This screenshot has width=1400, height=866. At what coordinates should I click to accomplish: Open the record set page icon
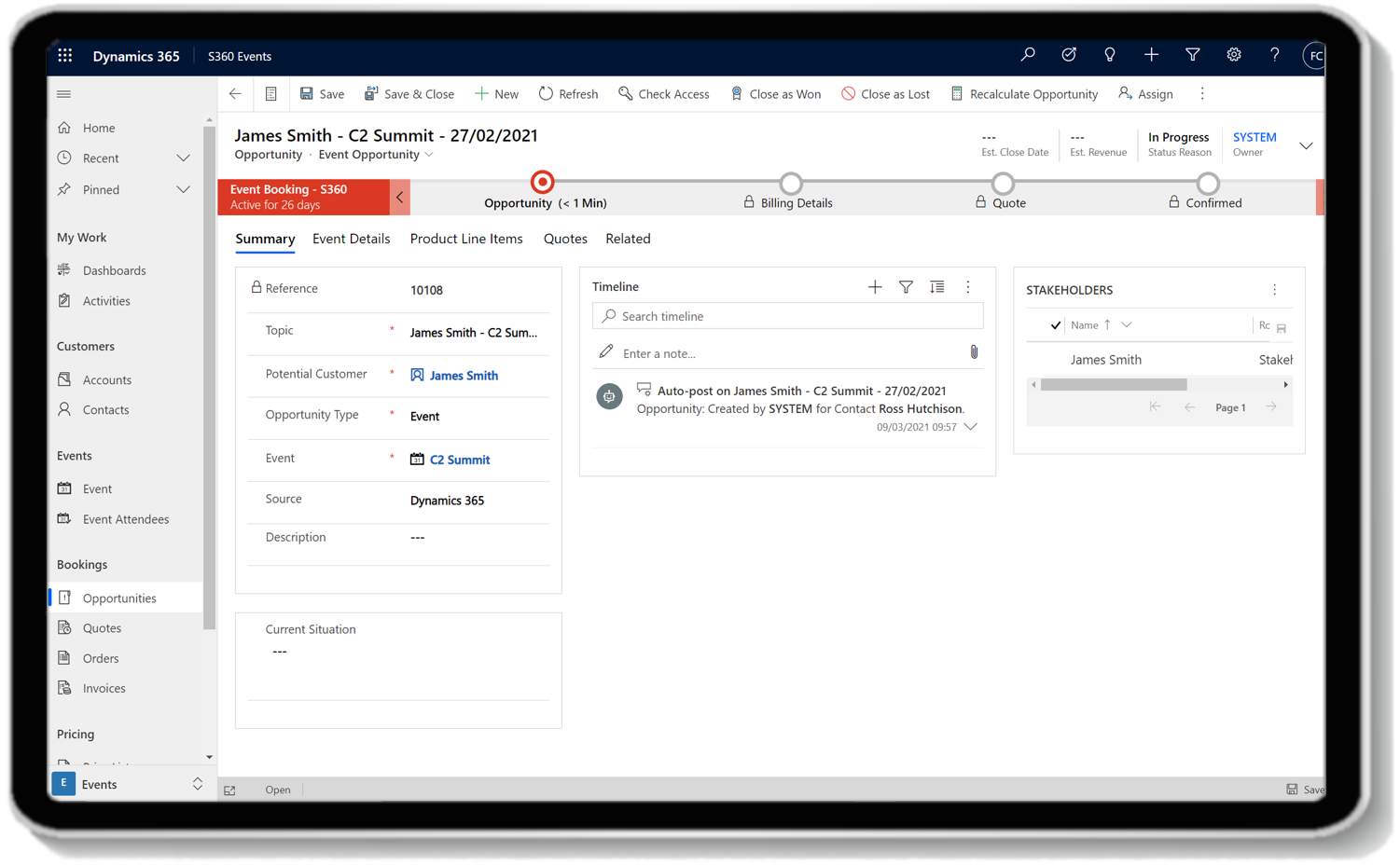(271, 94)
